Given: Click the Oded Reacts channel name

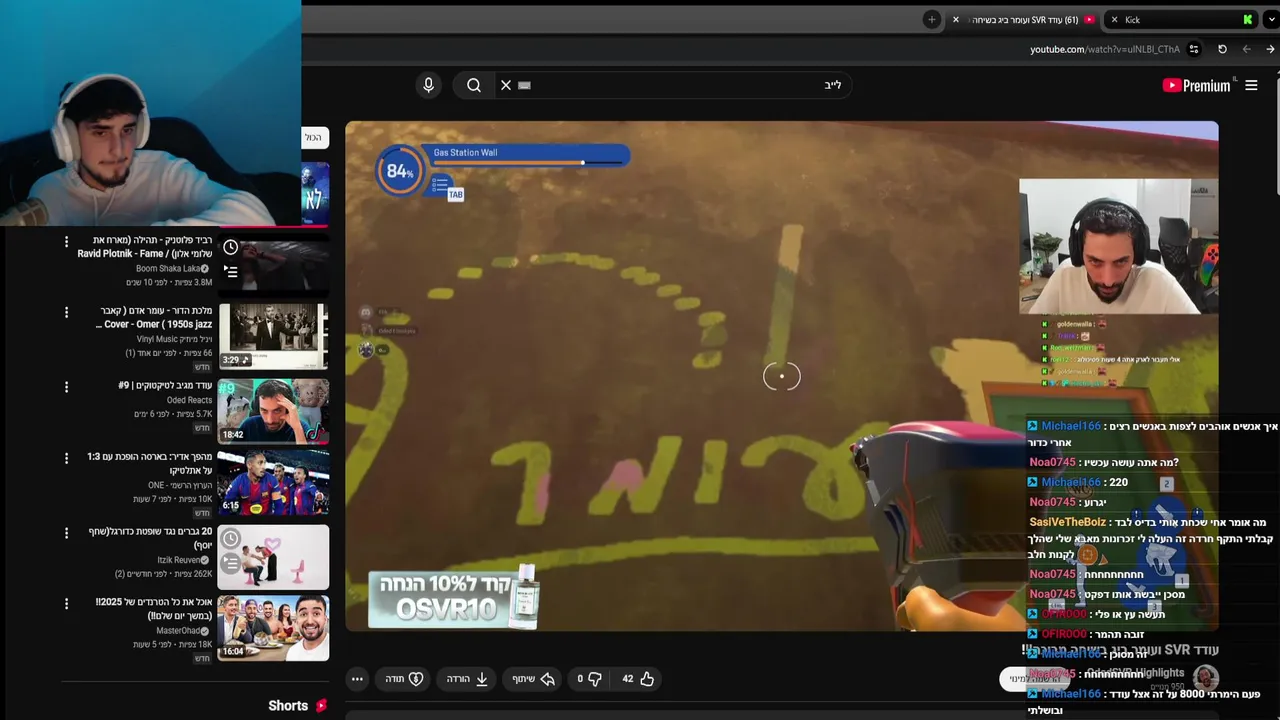Looking at the screenshot, I should pyautogui.click(x=189, y=400).
